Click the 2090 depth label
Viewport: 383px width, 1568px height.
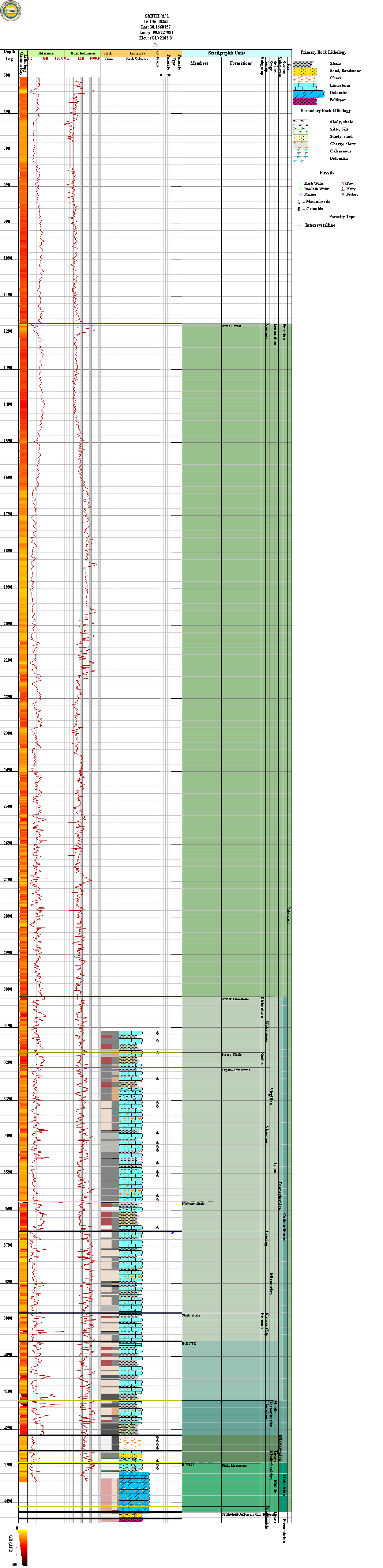[x=7, y=623]
